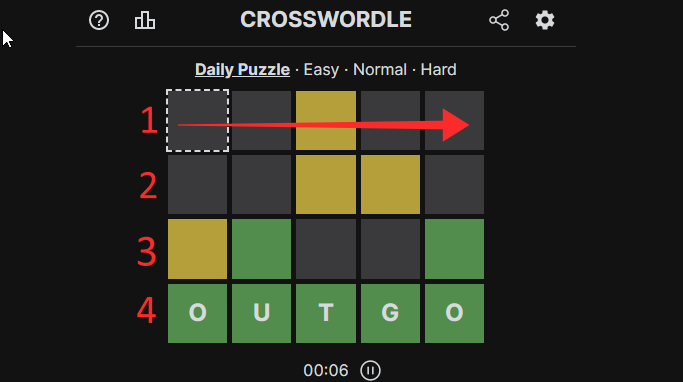Click the last gray tile in row 1
This screenshot has width=683, height=382.
(x=454, y=121)
